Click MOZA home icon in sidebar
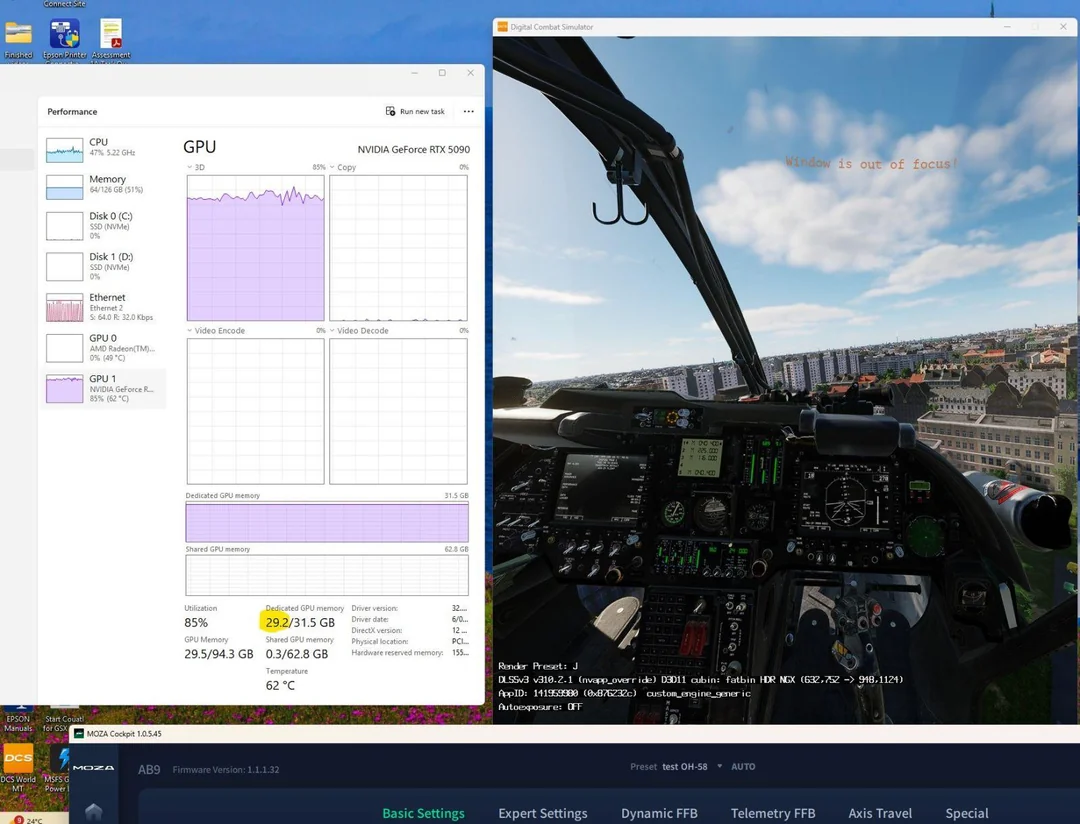1080x824 pixels. click(x=94, y=812)
